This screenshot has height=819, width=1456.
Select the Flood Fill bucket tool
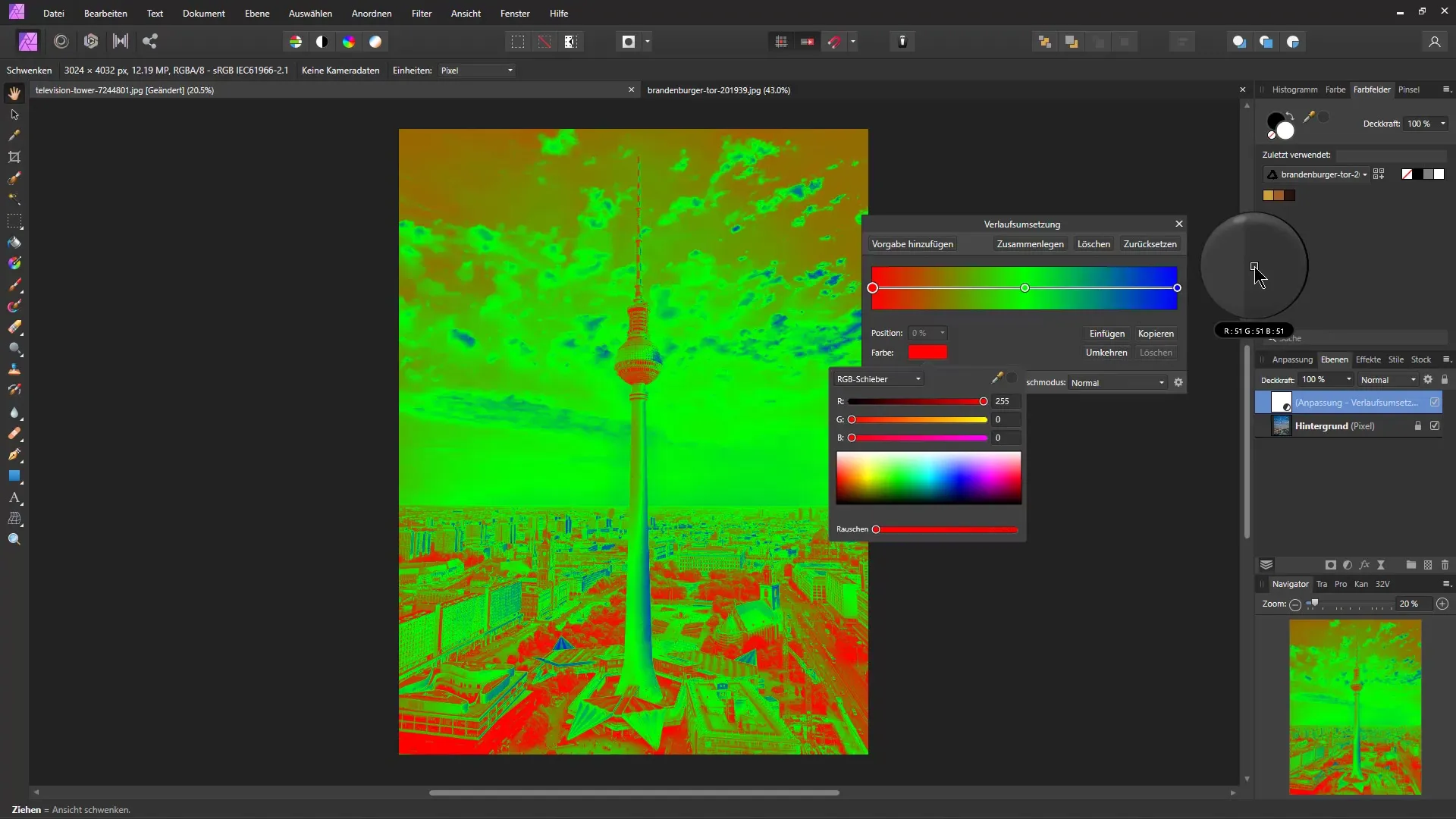pyautogui.click(x=14, y=243)
